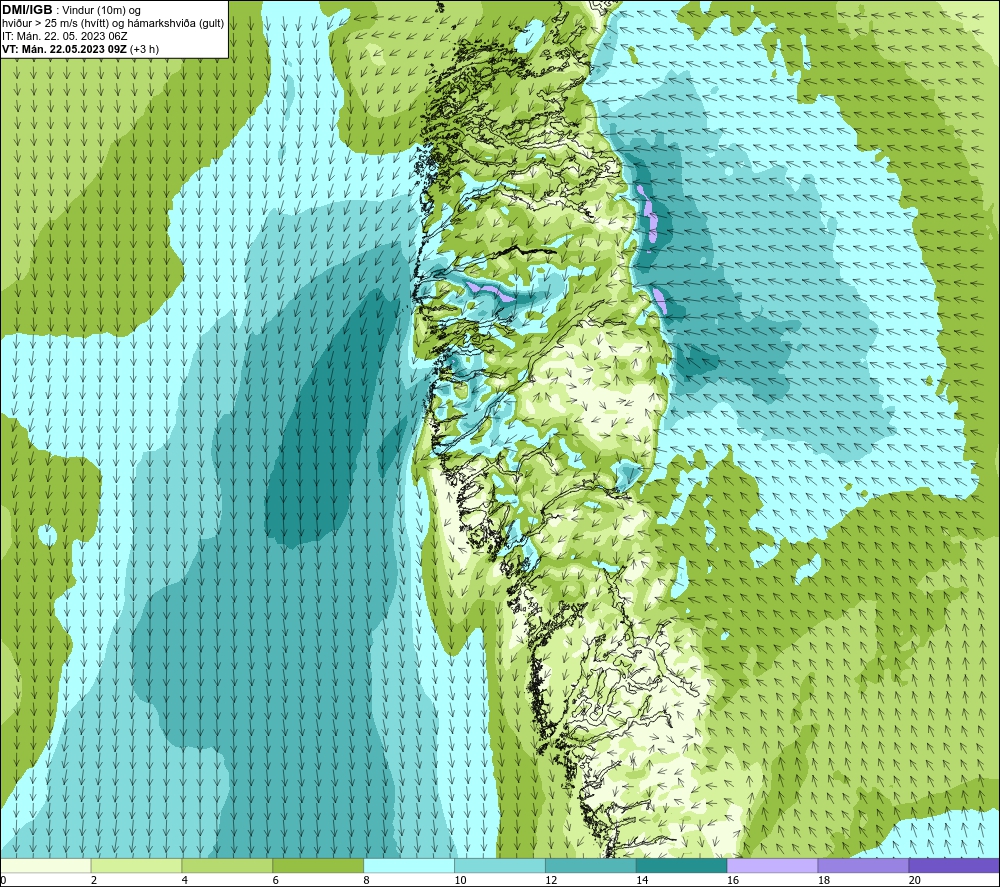This screenshot has height=887, width=1000.
Task: Click the 0–2 m/s pale yellow legend swatch
Action: click(x=46, y=865)
